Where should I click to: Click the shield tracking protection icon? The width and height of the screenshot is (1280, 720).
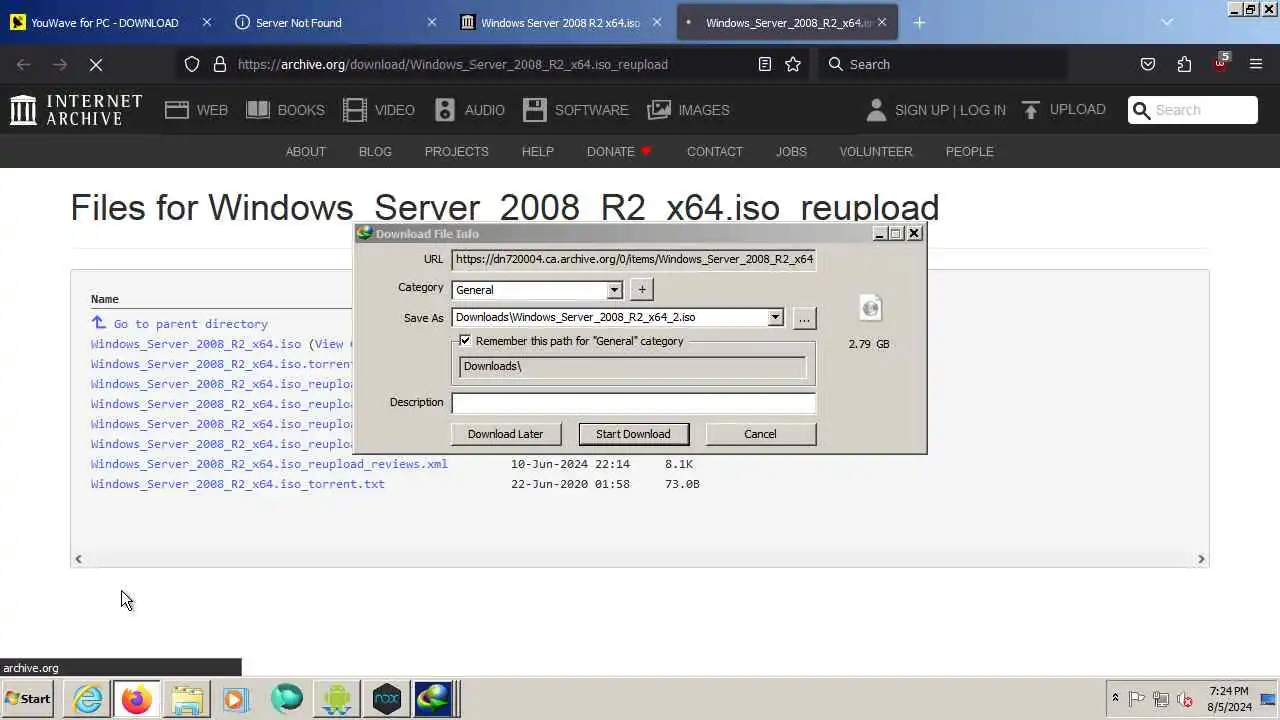pyautogui.click(x=192, y=64)
